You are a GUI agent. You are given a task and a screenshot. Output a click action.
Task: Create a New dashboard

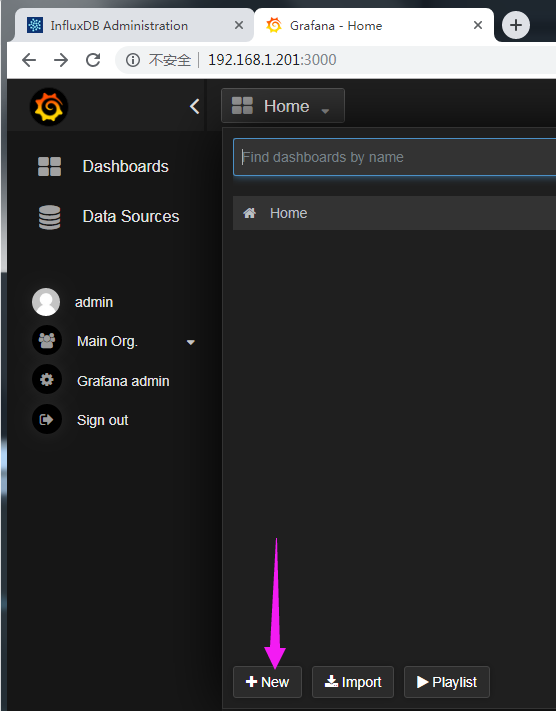click(x=267, y=682)
